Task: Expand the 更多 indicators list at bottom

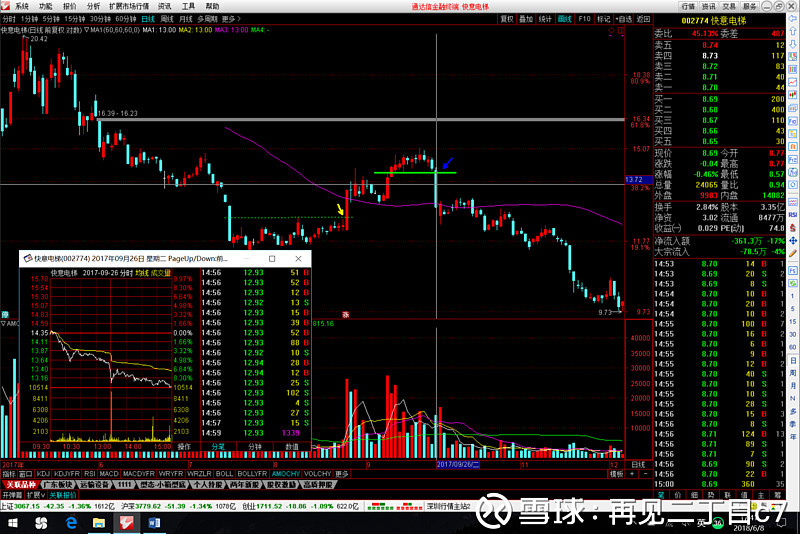Action: pyautogui.click(x=342, y=473)
